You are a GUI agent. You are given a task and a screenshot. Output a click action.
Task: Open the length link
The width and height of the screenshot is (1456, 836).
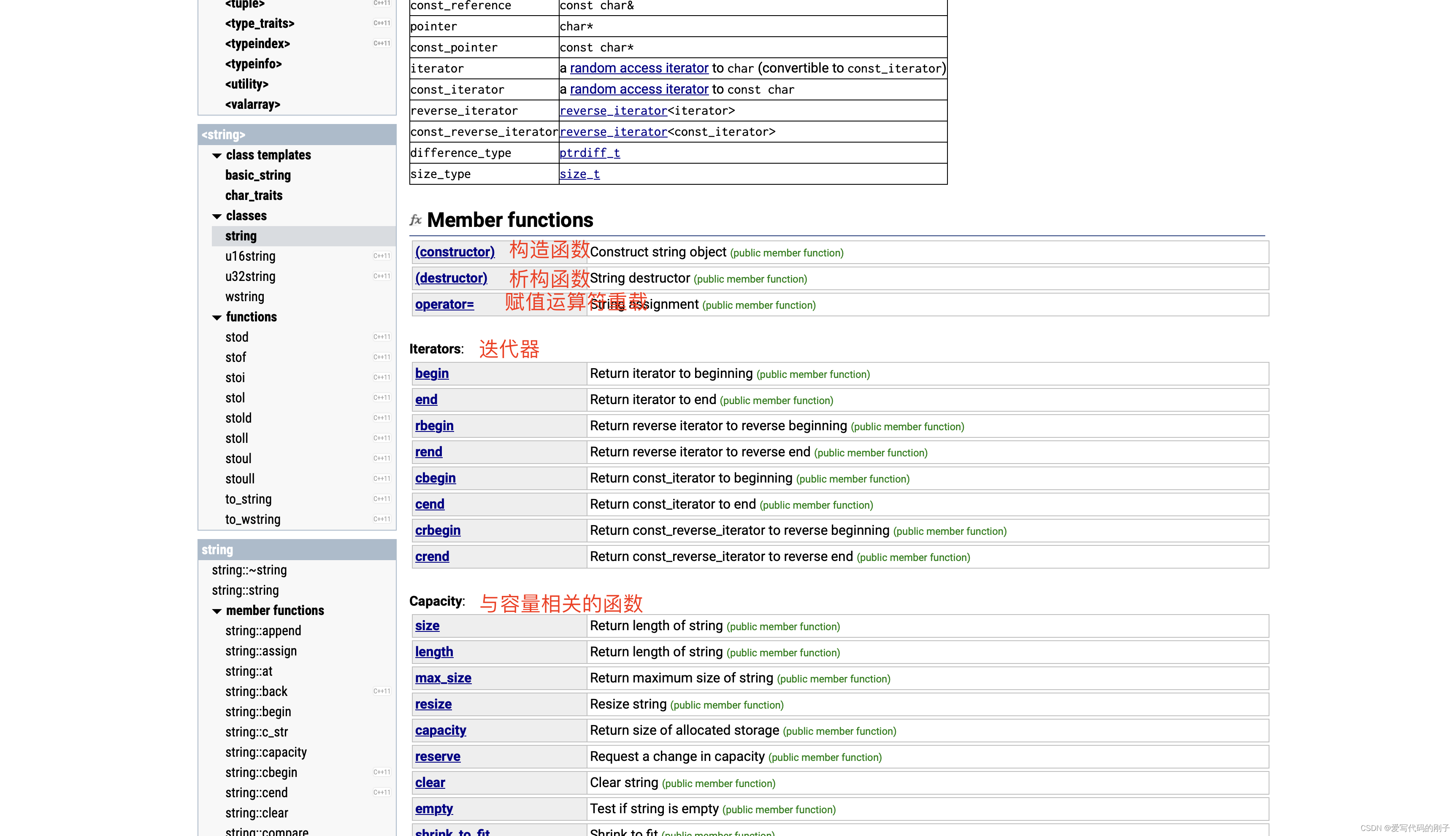point(434,652)
